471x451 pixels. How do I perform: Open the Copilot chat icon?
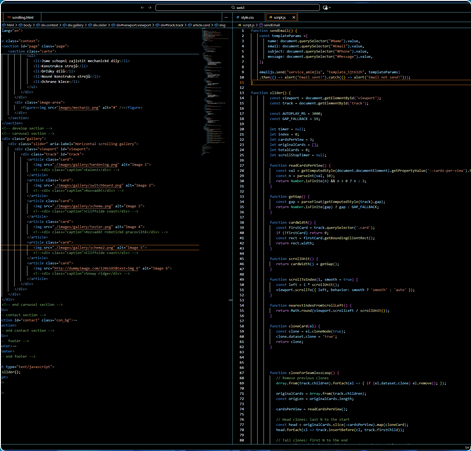[x=325, y=7]
